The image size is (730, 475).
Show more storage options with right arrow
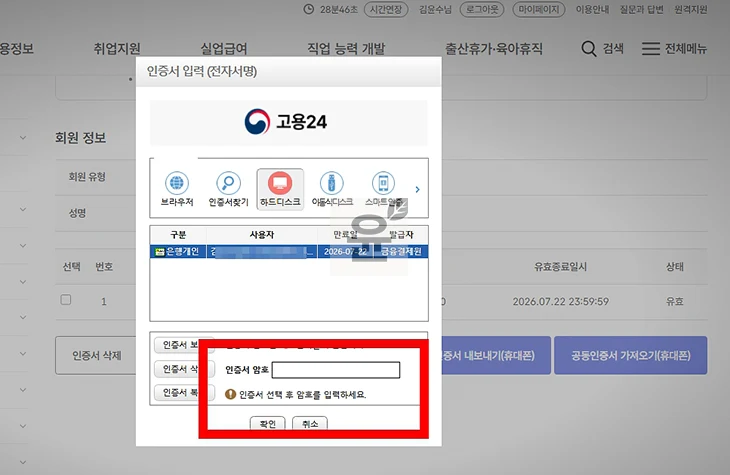point(417,189)
